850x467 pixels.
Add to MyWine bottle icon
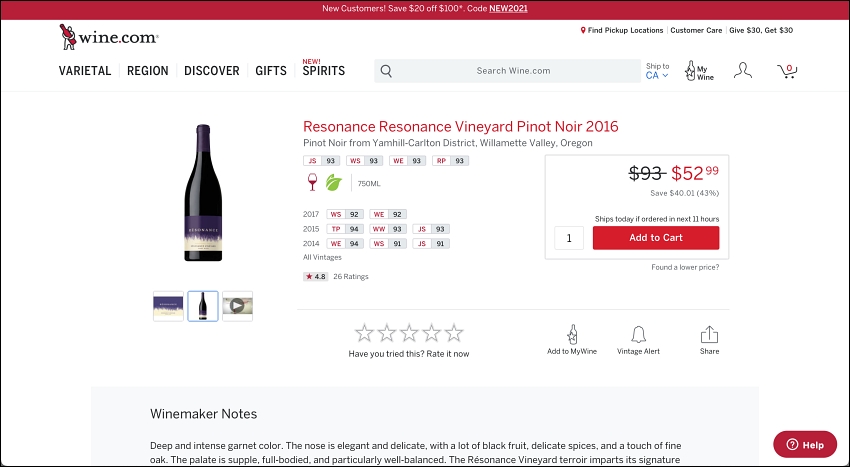572,335
